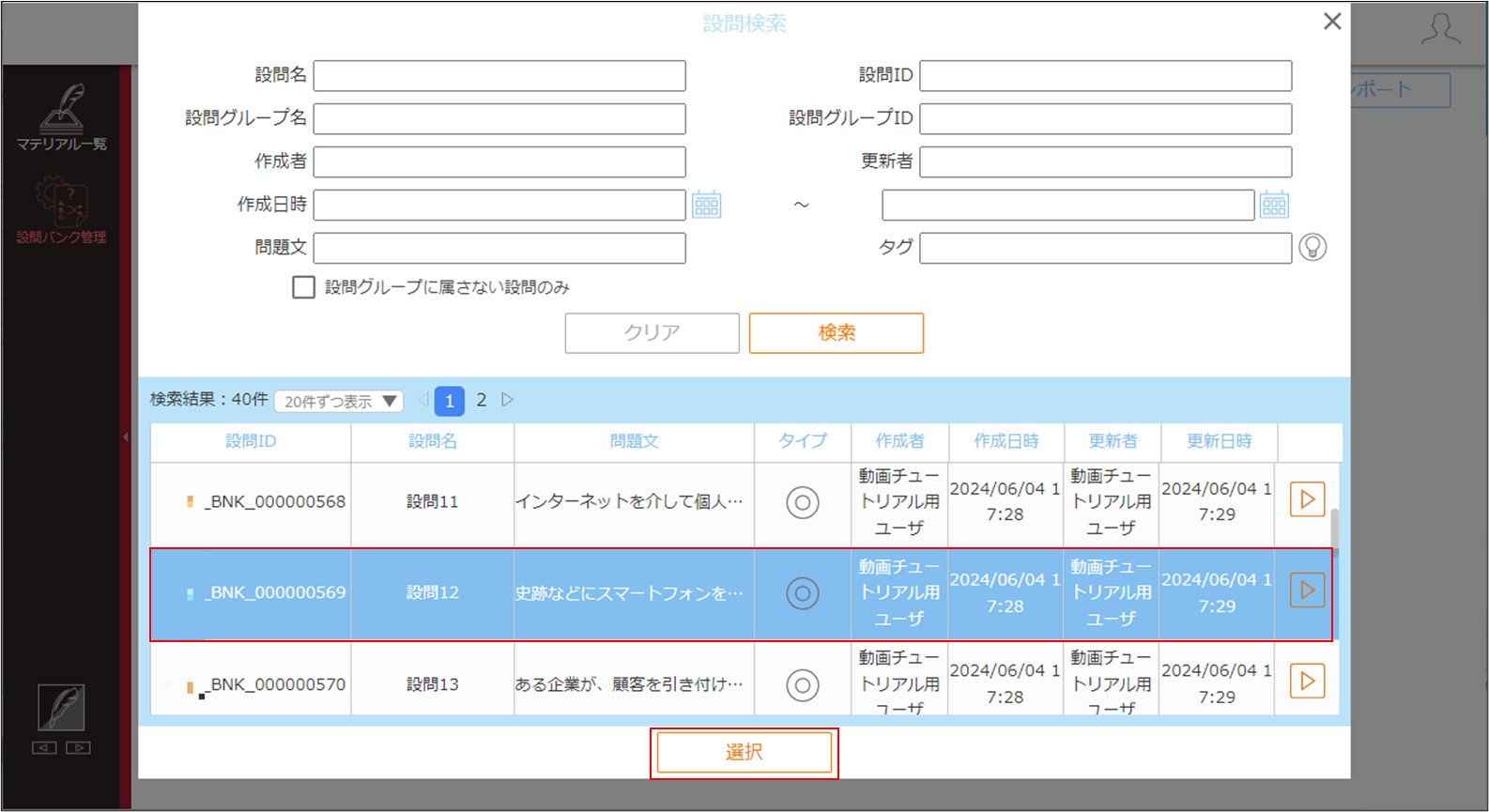Screen dimensions: 1489x812
Task: Click the type circle icon for 設問13
Action: pyautogui.click(x=803, y=685)
